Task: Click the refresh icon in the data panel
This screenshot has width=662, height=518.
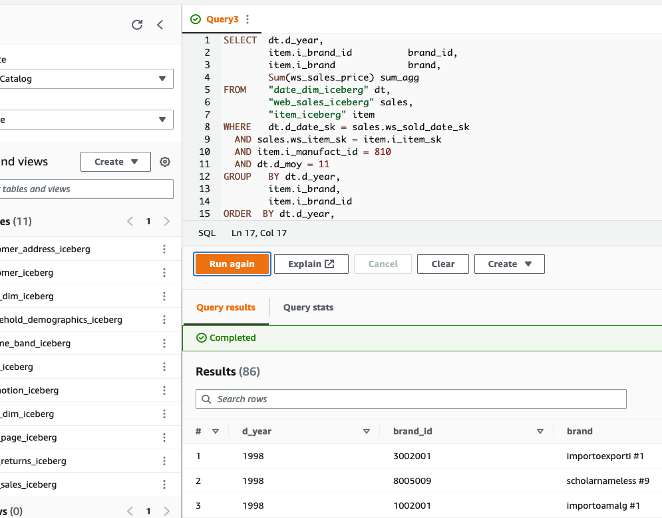Action: [x=137, y=25]
